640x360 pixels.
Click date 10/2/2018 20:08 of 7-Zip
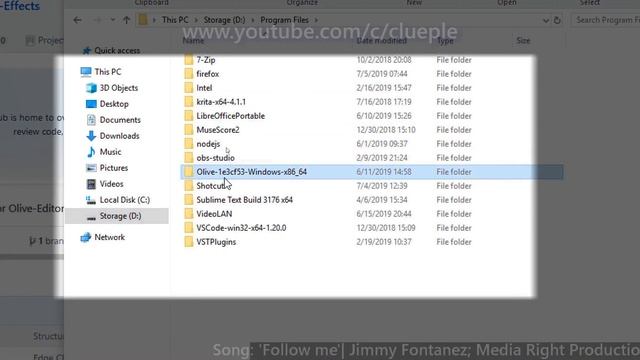384,60
